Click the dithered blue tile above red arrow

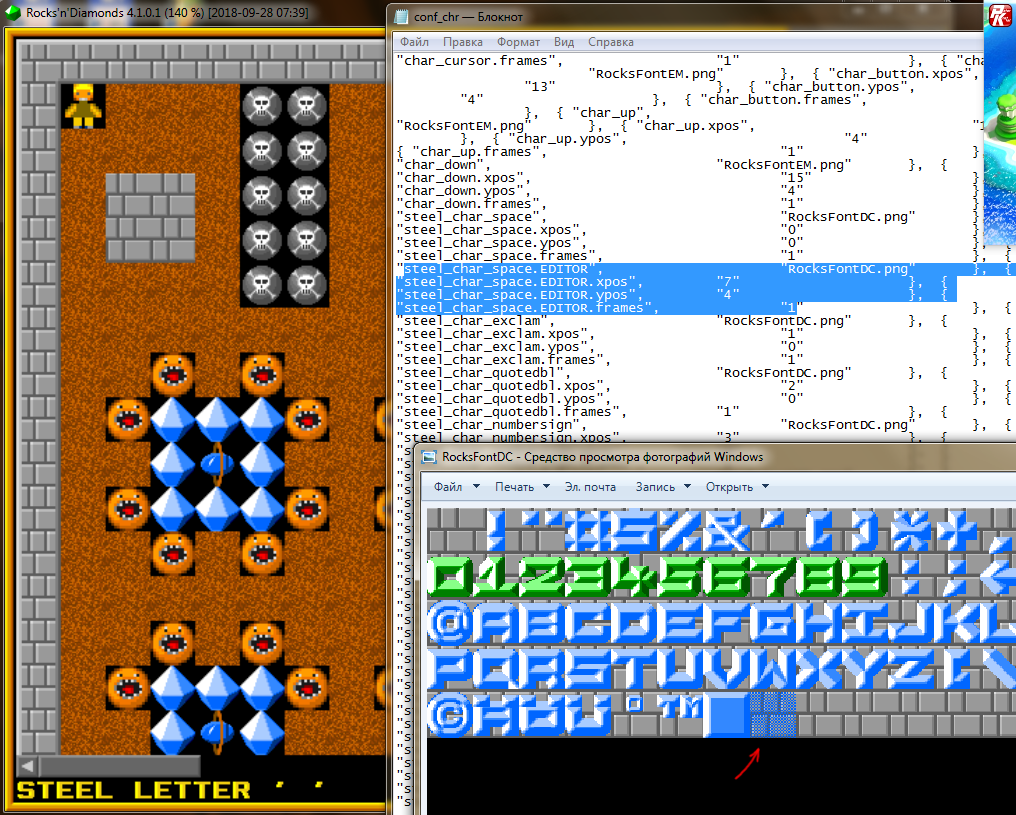coord(773,714)
